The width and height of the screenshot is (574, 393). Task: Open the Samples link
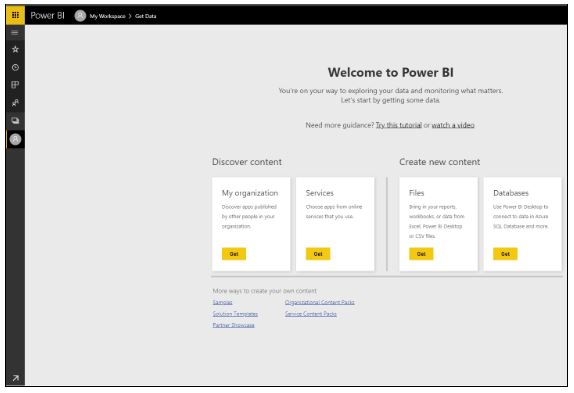[x=223, y=302]
